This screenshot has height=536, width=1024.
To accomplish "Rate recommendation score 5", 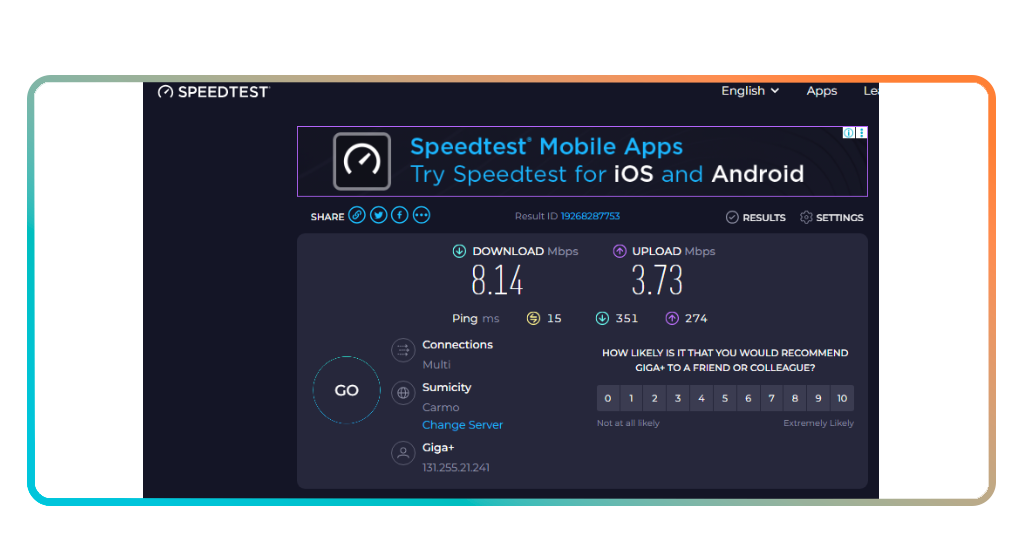I will point(725,398).
